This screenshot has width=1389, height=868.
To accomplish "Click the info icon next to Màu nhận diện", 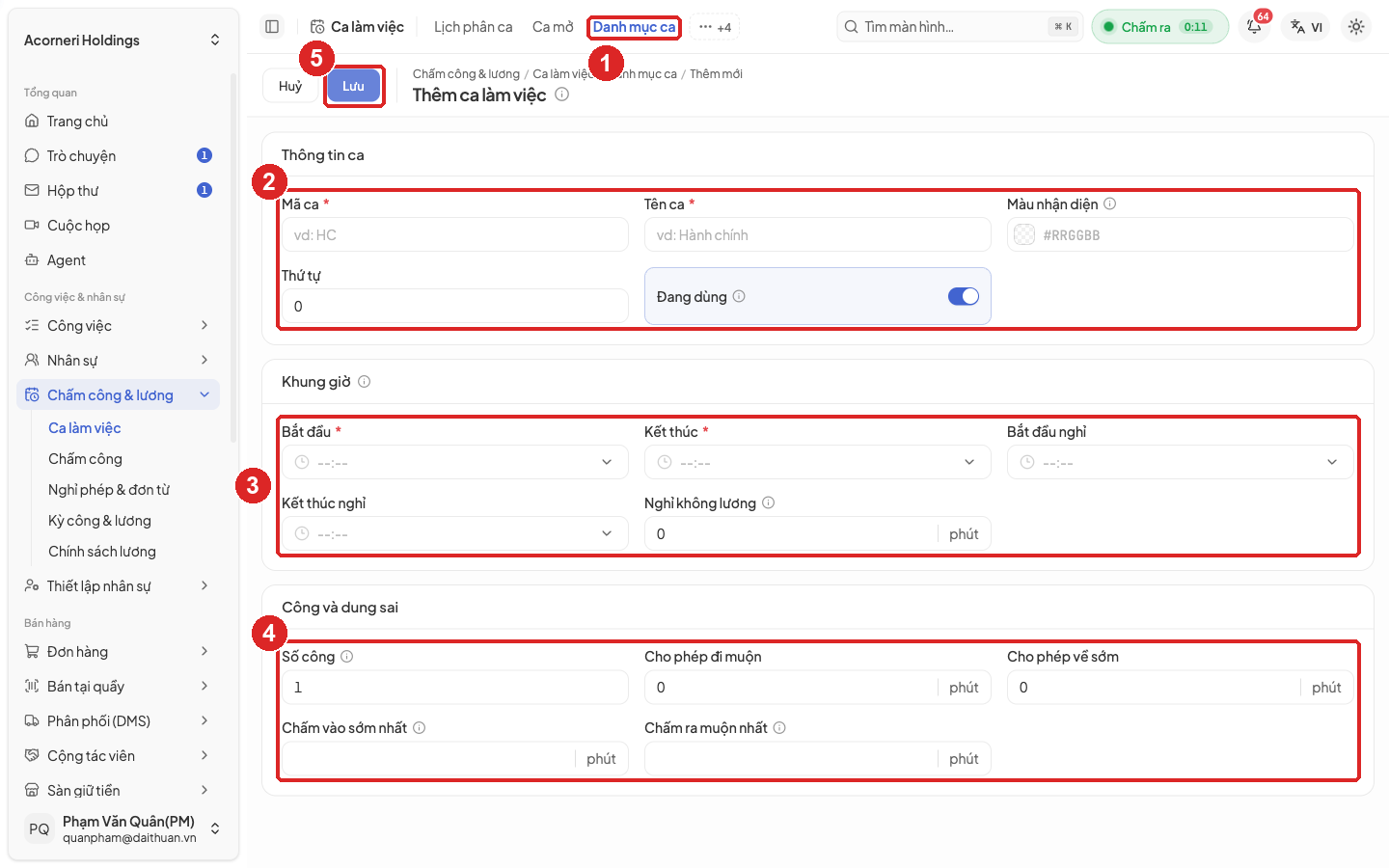I will (x=1110, y=203).
